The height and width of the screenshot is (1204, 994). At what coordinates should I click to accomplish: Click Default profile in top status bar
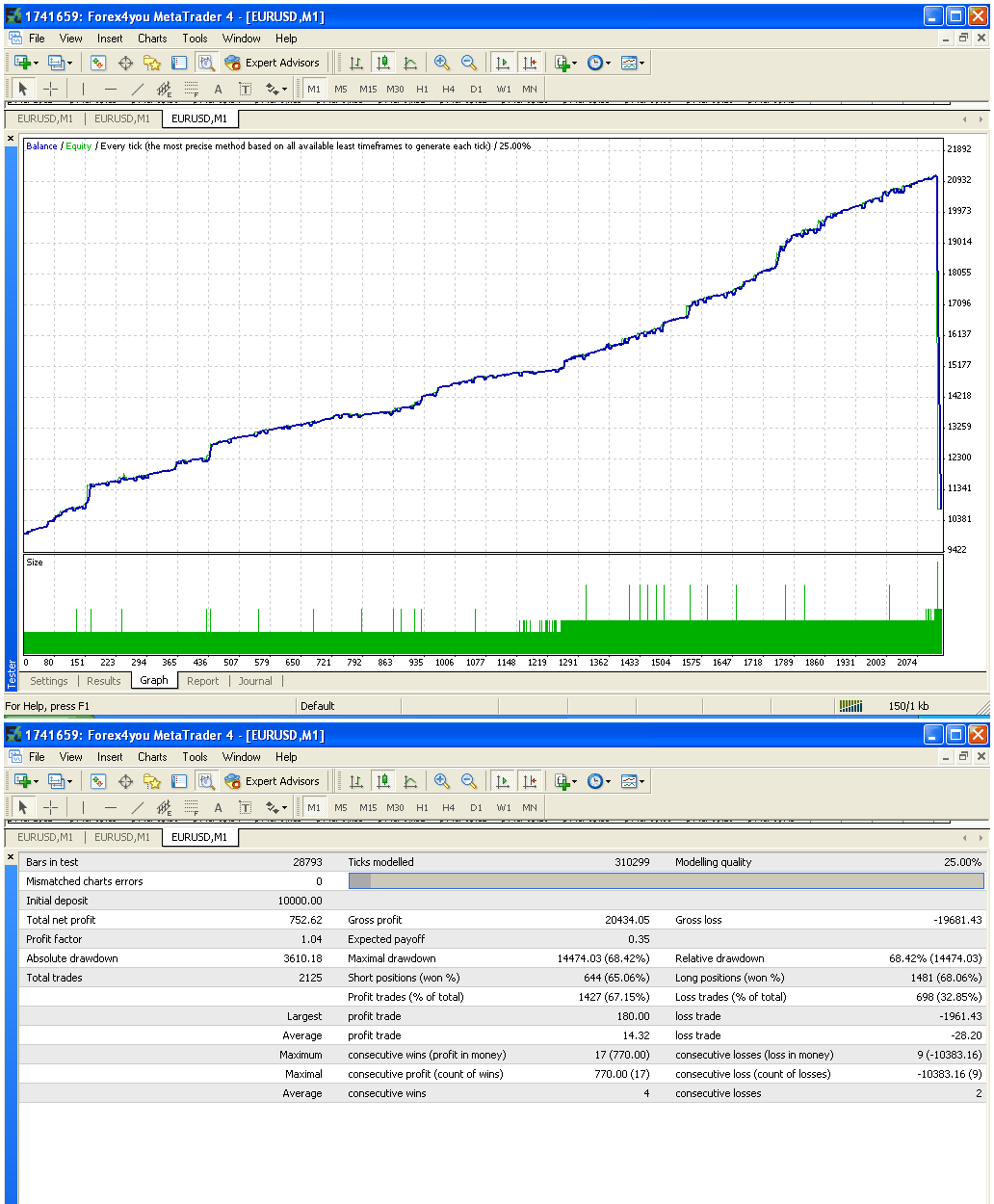[317, 706]
